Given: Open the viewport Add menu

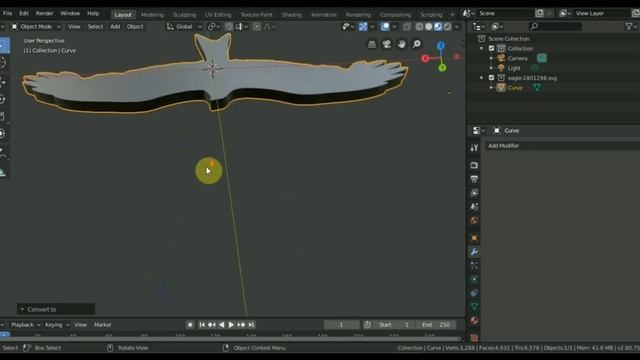Looking at the screenshot, I should pyautogui.click(x=115, y=27).
